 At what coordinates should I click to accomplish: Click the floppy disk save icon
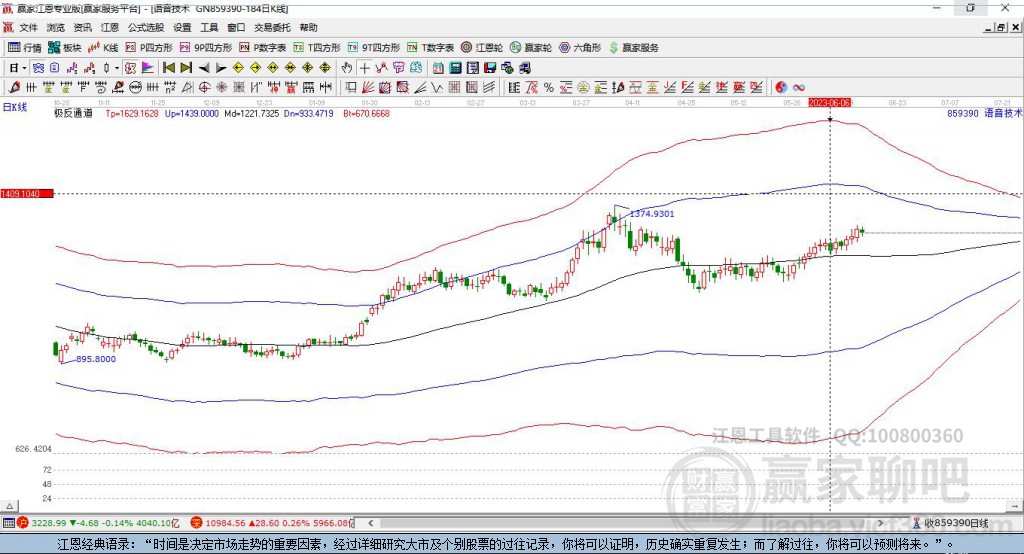click(x=490, y=68)
